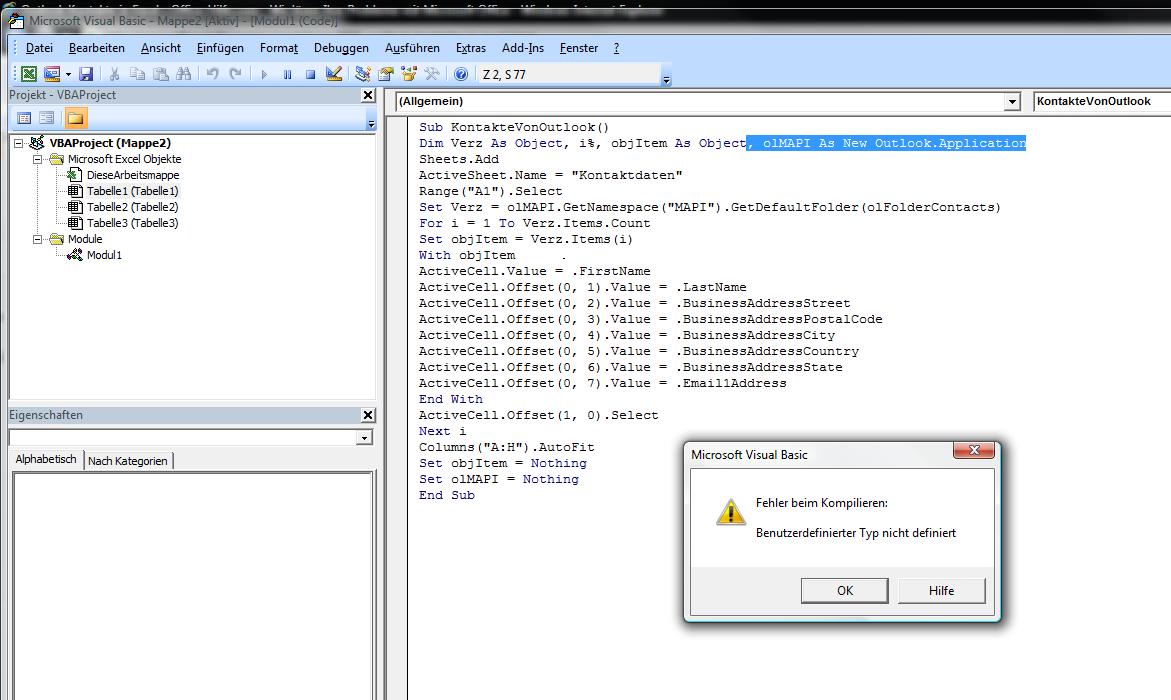Click the Find binoculars icon

183,74
